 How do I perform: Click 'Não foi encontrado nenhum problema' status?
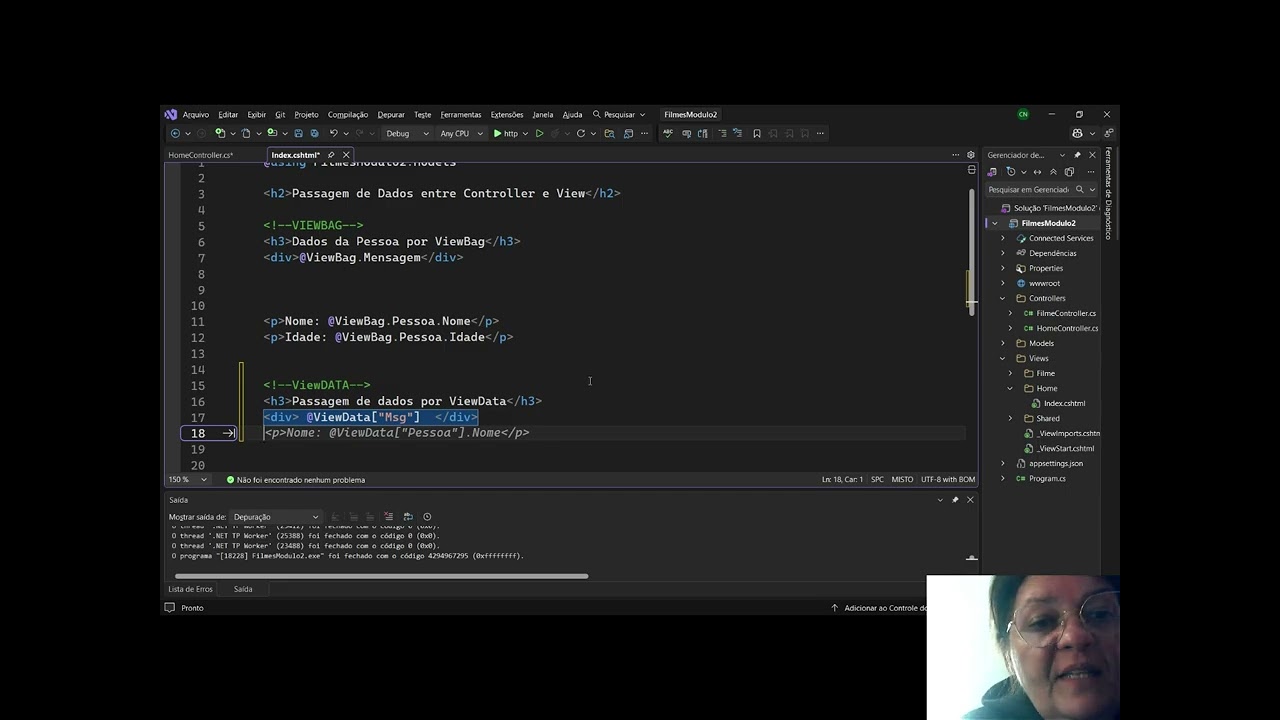point(296,480)
